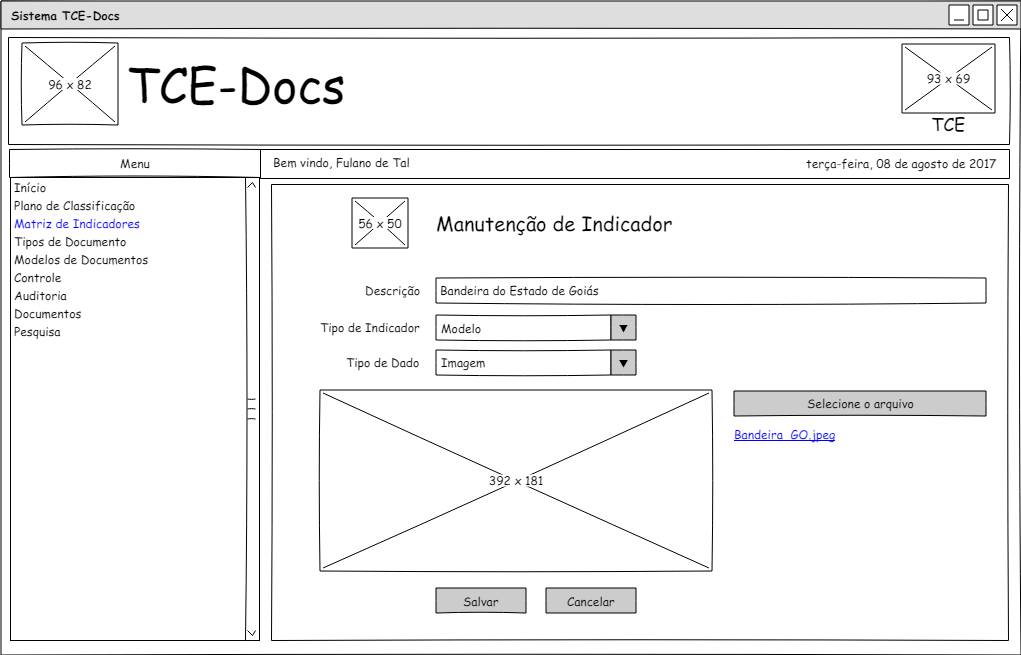Open the Auditoria menu item
The height and width of the screenshot is (655, 1021).
41,296
